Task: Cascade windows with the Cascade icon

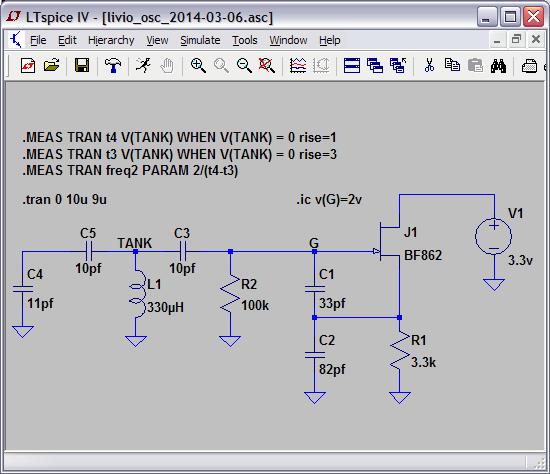Action: pos(375,65)
